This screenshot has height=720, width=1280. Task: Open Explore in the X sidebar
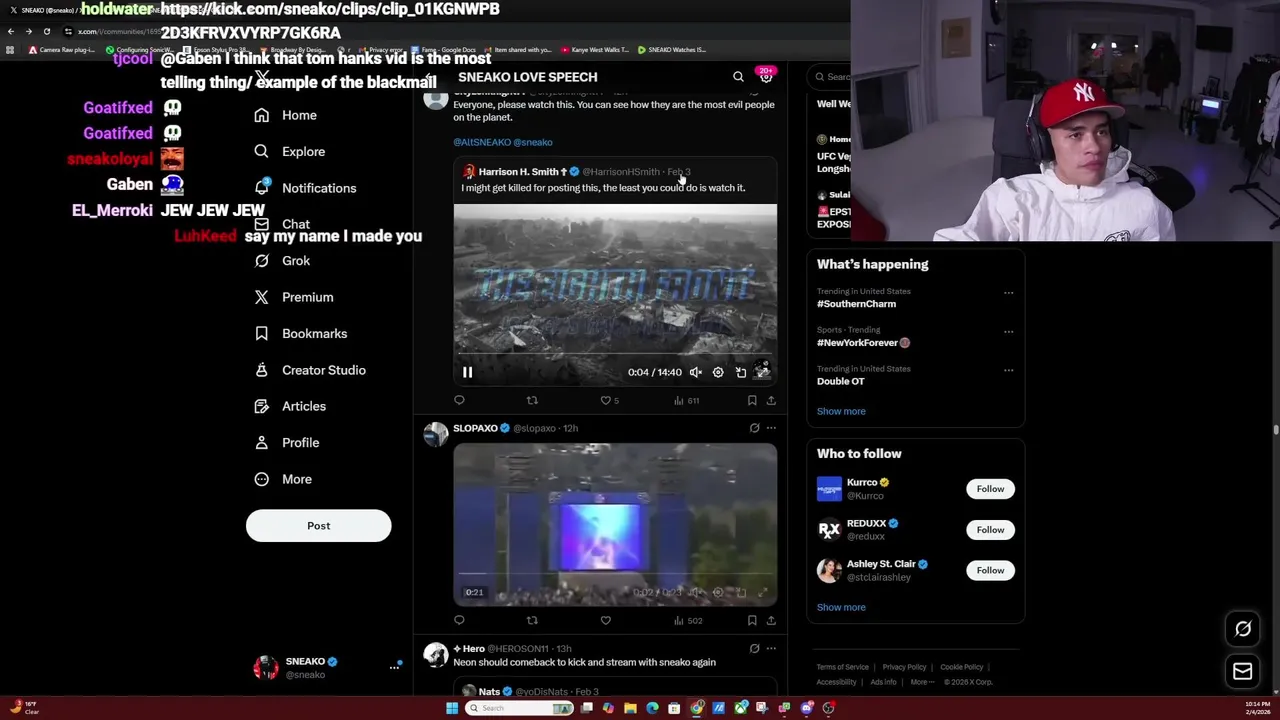pos(290,152)
